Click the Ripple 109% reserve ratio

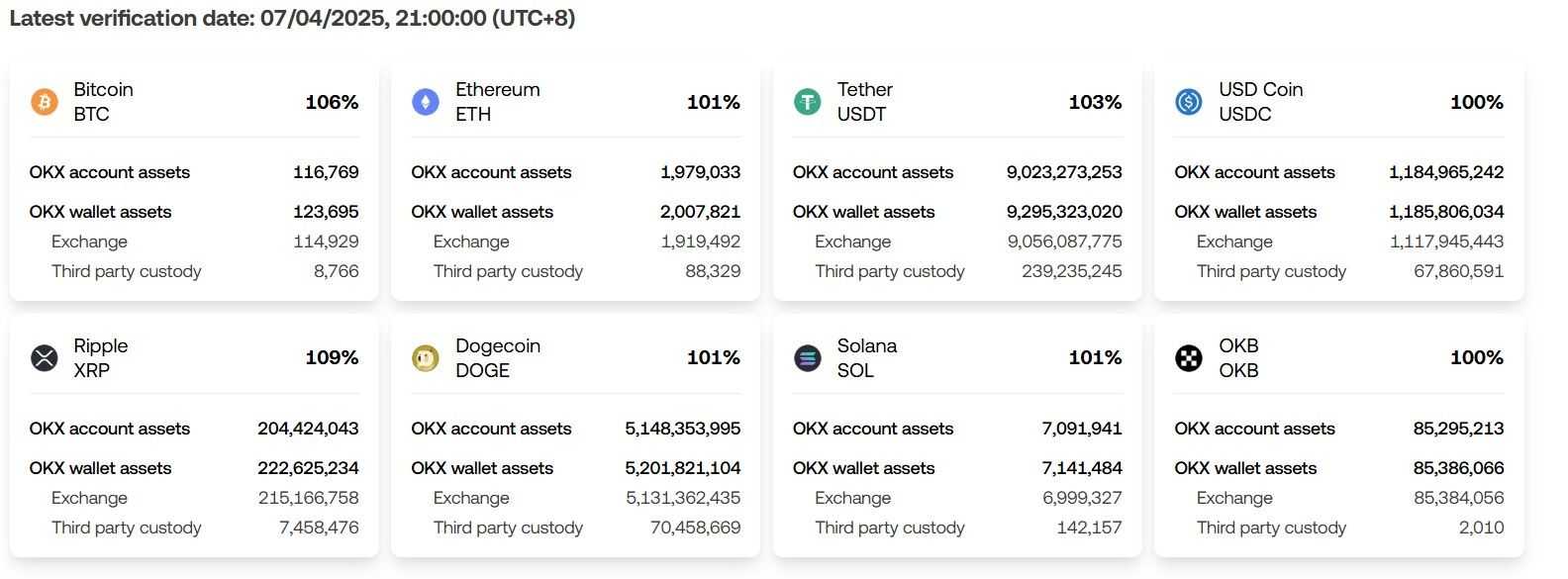coord(332,357)
